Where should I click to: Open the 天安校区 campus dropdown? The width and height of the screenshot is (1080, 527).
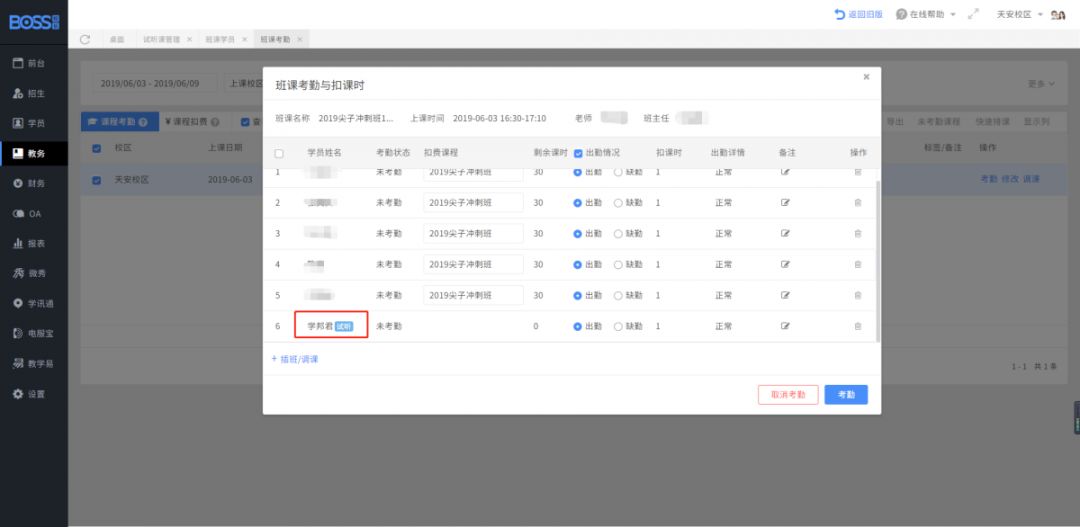(1019, 14)
